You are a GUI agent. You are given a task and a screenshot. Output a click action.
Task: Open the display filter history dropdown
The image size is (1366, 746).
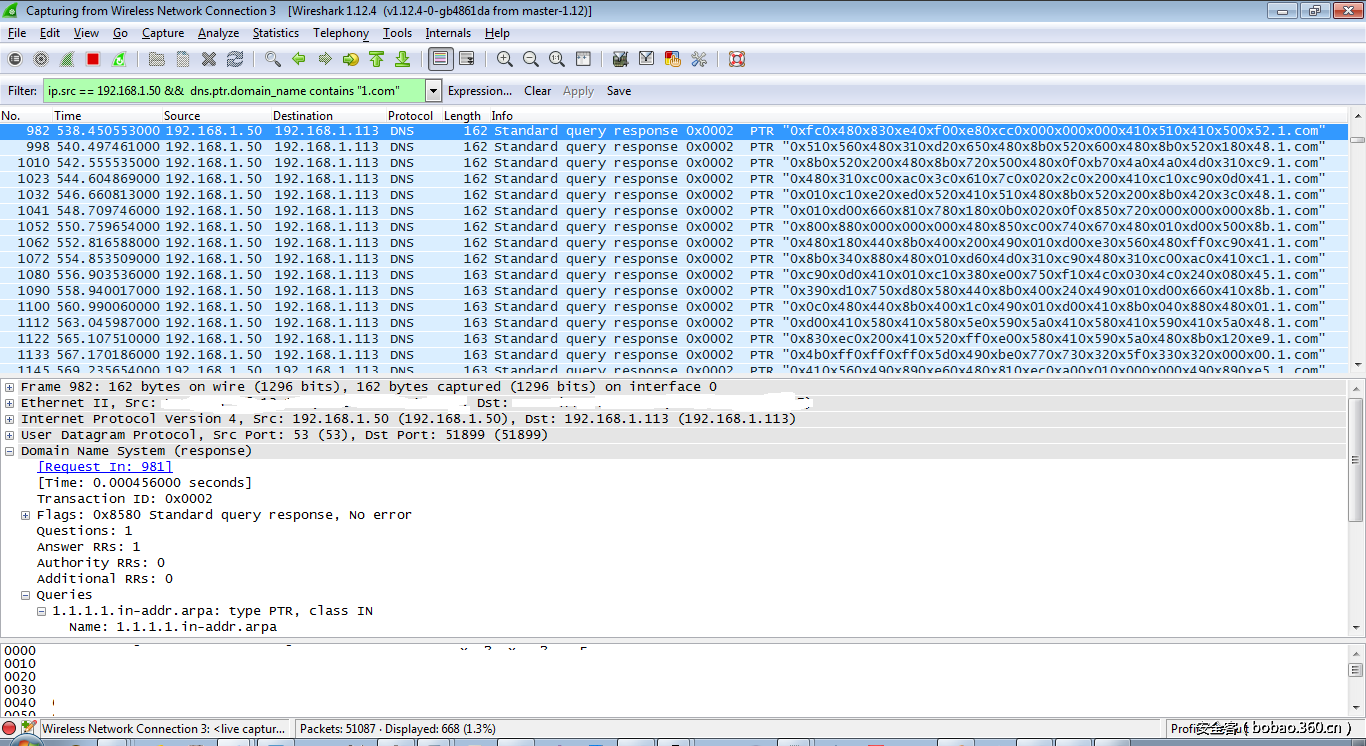click(x=433, y=91)
